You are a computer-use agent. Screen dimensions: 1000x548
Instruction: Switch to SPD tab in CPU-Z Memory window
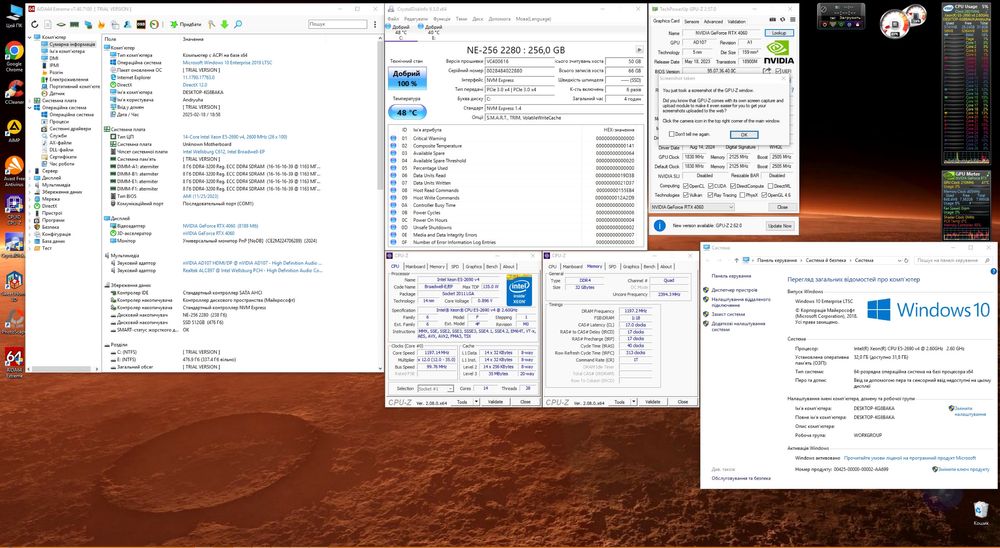(x=612, y=267)
